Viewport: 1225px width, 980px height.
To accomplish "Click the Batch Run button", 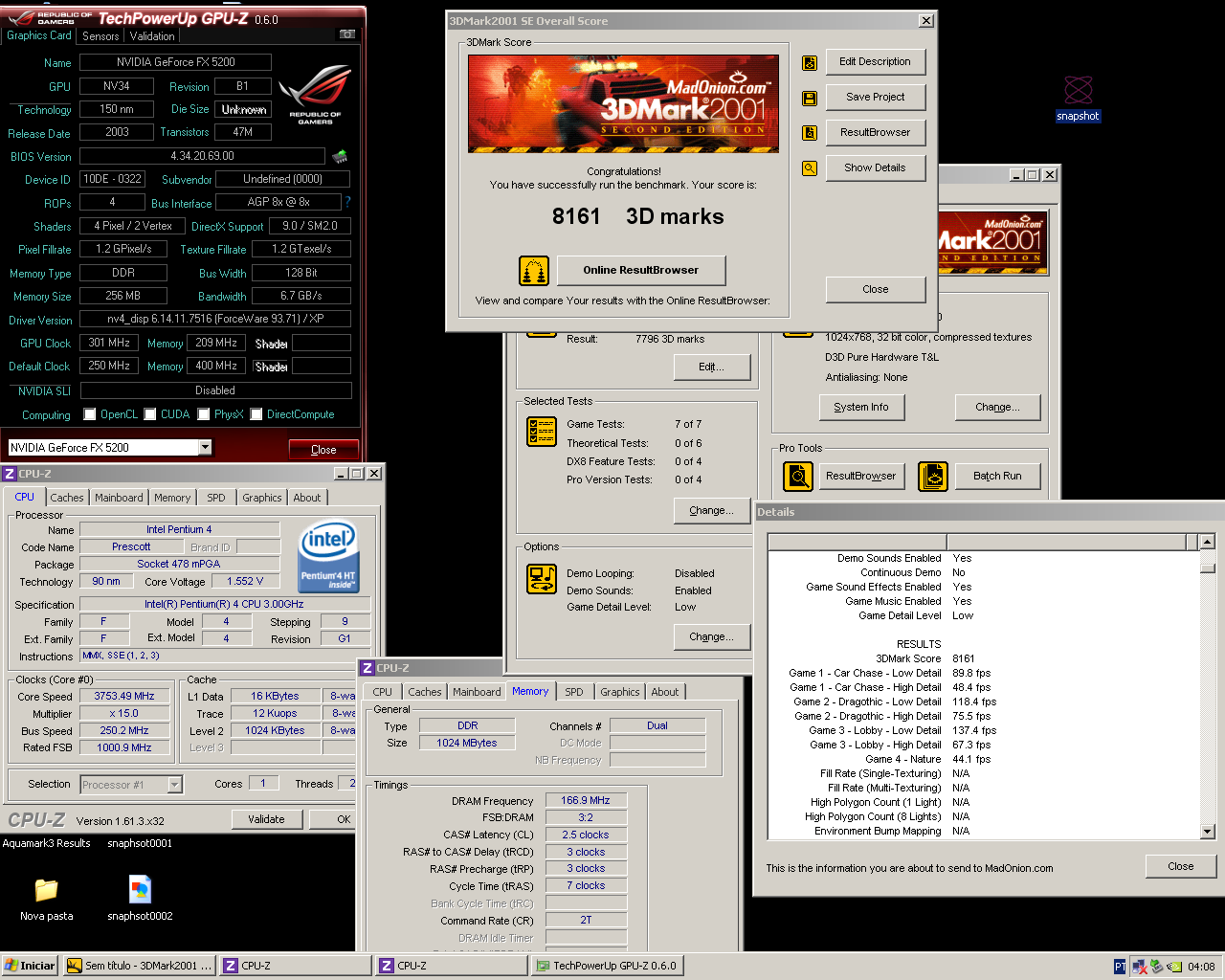I will (997, 476).
